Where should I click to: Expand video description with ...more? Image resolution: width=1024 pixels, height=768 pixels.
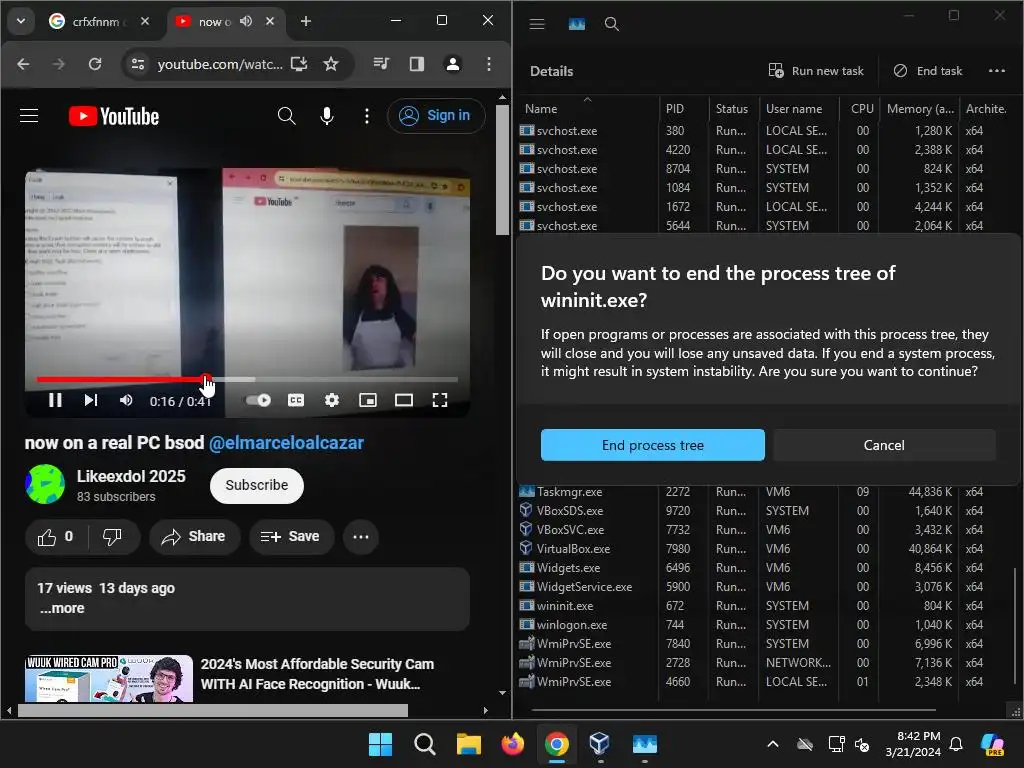[62, 609]
